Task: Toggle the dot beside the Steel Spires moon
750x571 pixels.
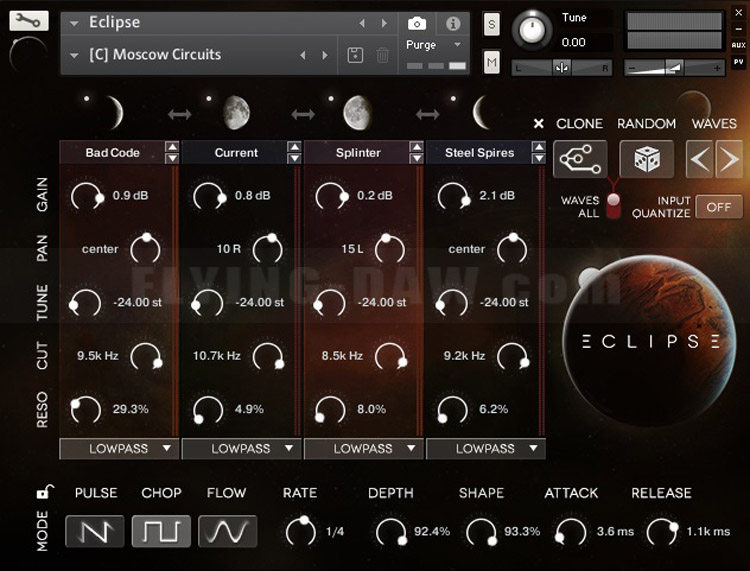Action: pos(453,99)
